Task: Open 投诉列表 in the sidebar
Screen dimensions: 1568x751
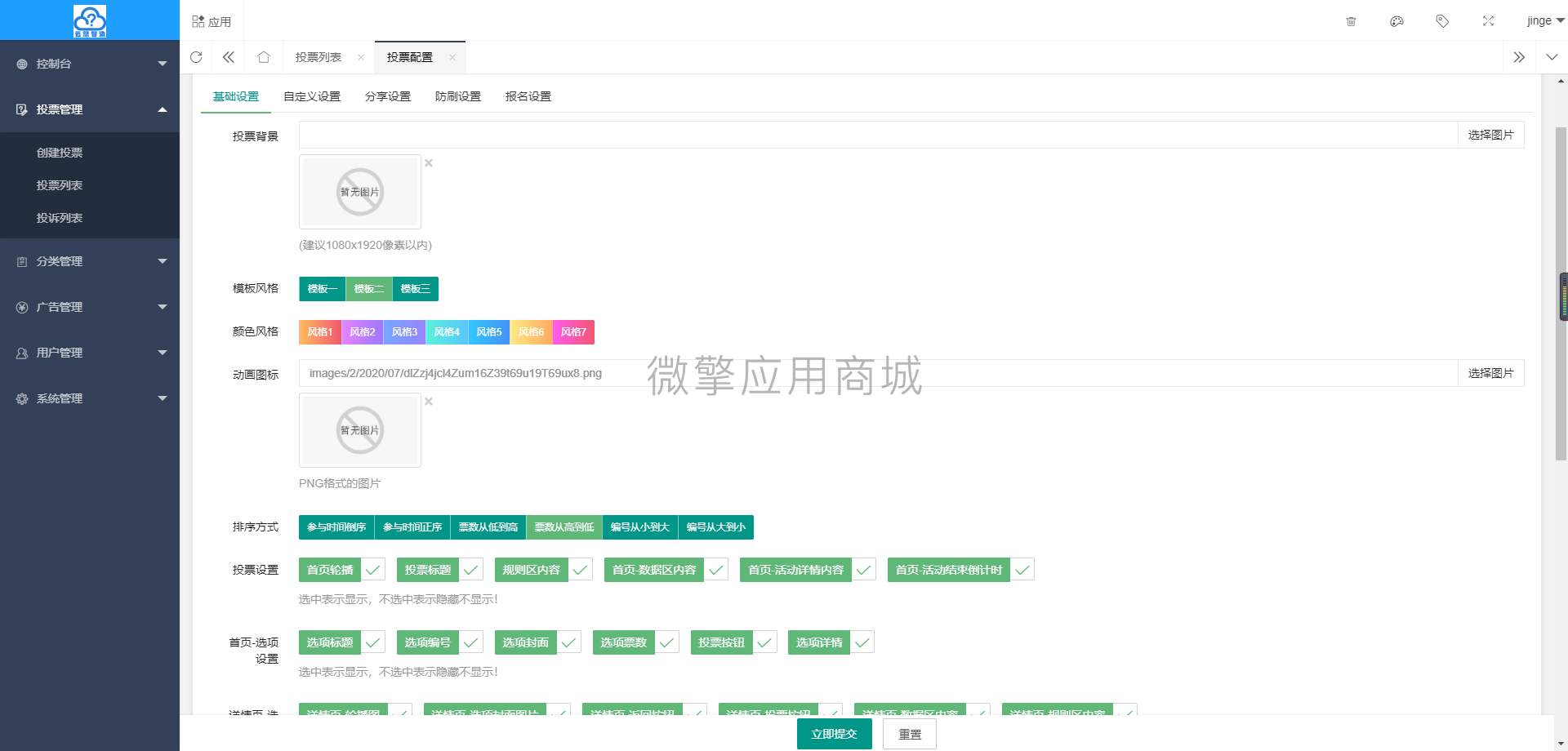Action: pyautogui.click(x=60, y=218)
